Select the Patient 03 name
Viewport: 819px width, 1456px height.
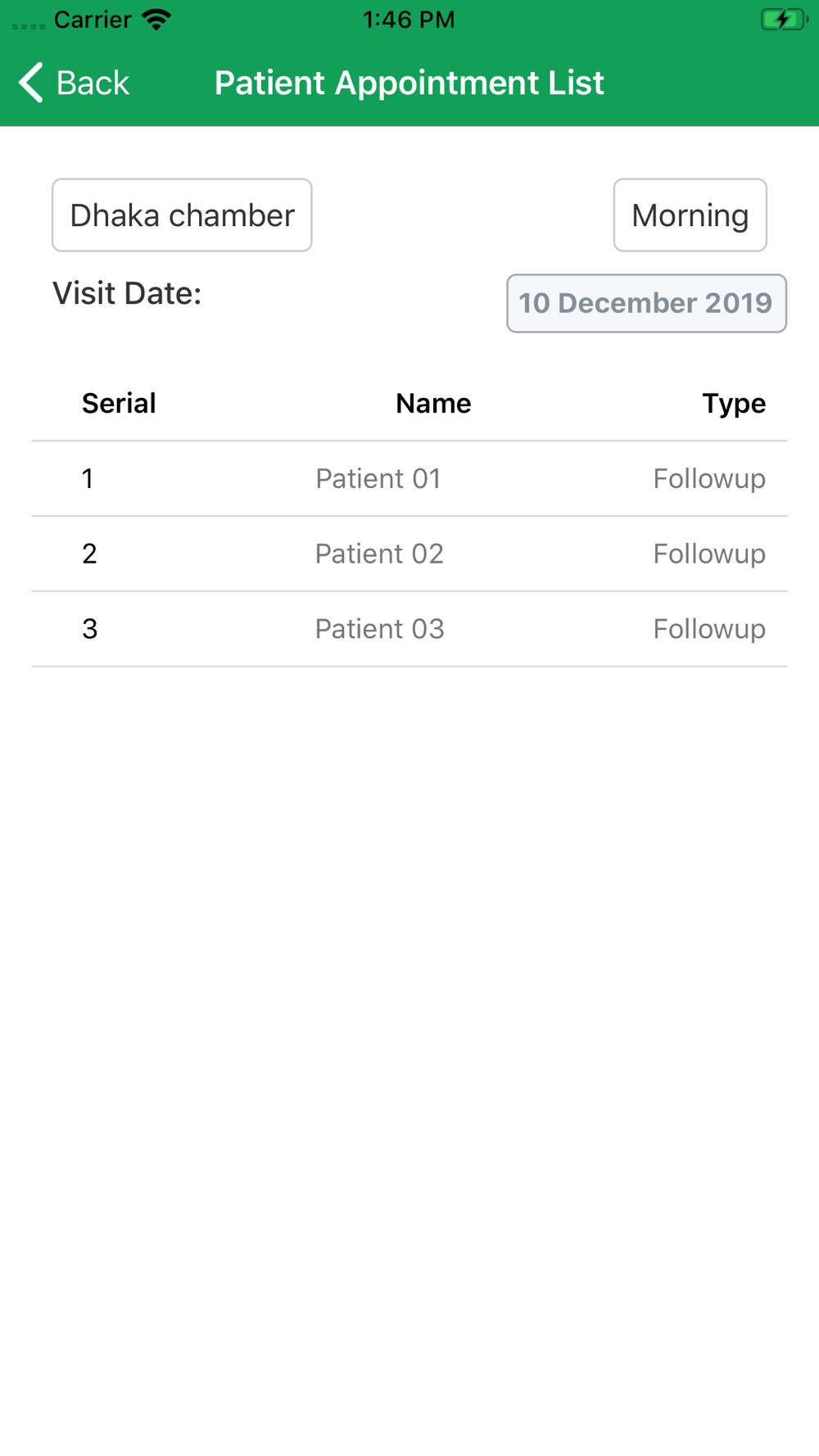379,629
